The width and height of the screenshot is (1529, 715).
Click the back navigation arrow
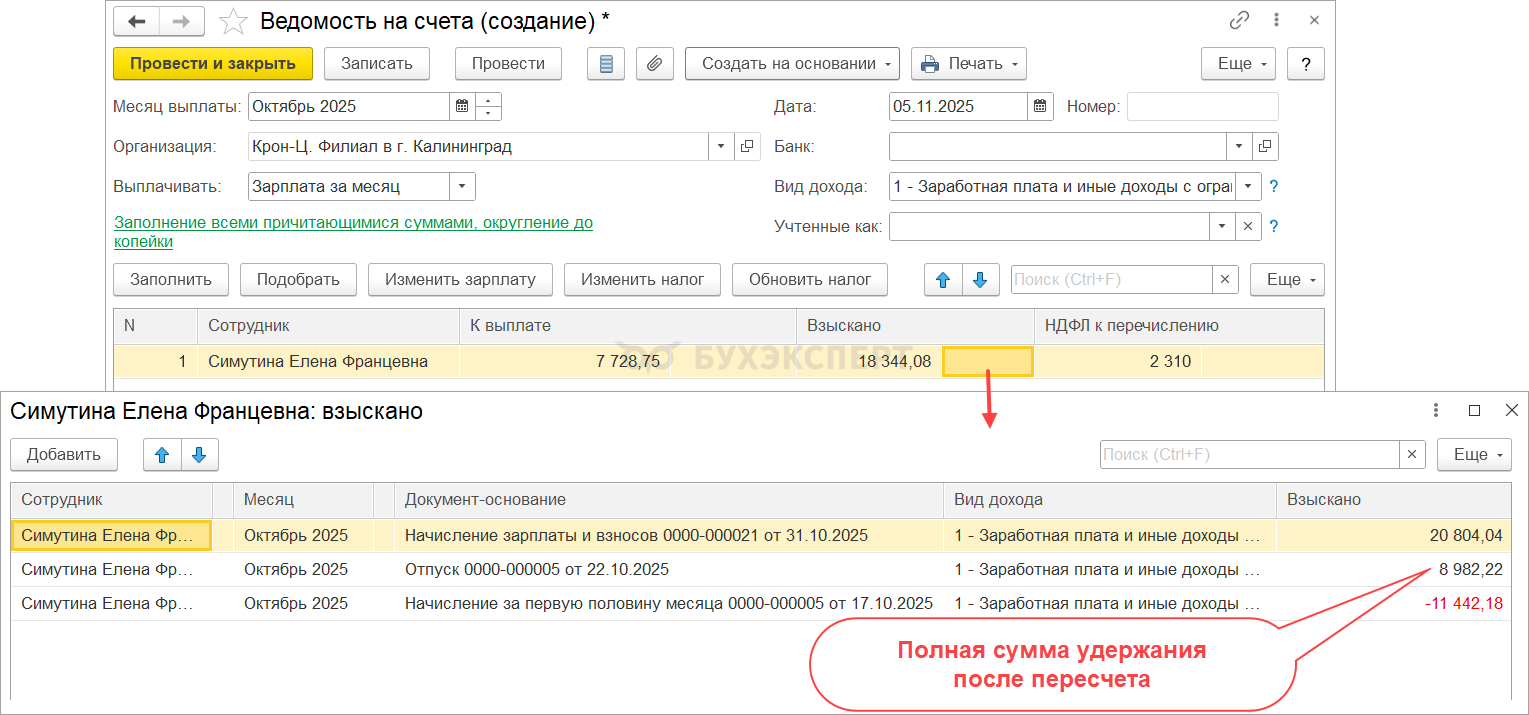136,21
